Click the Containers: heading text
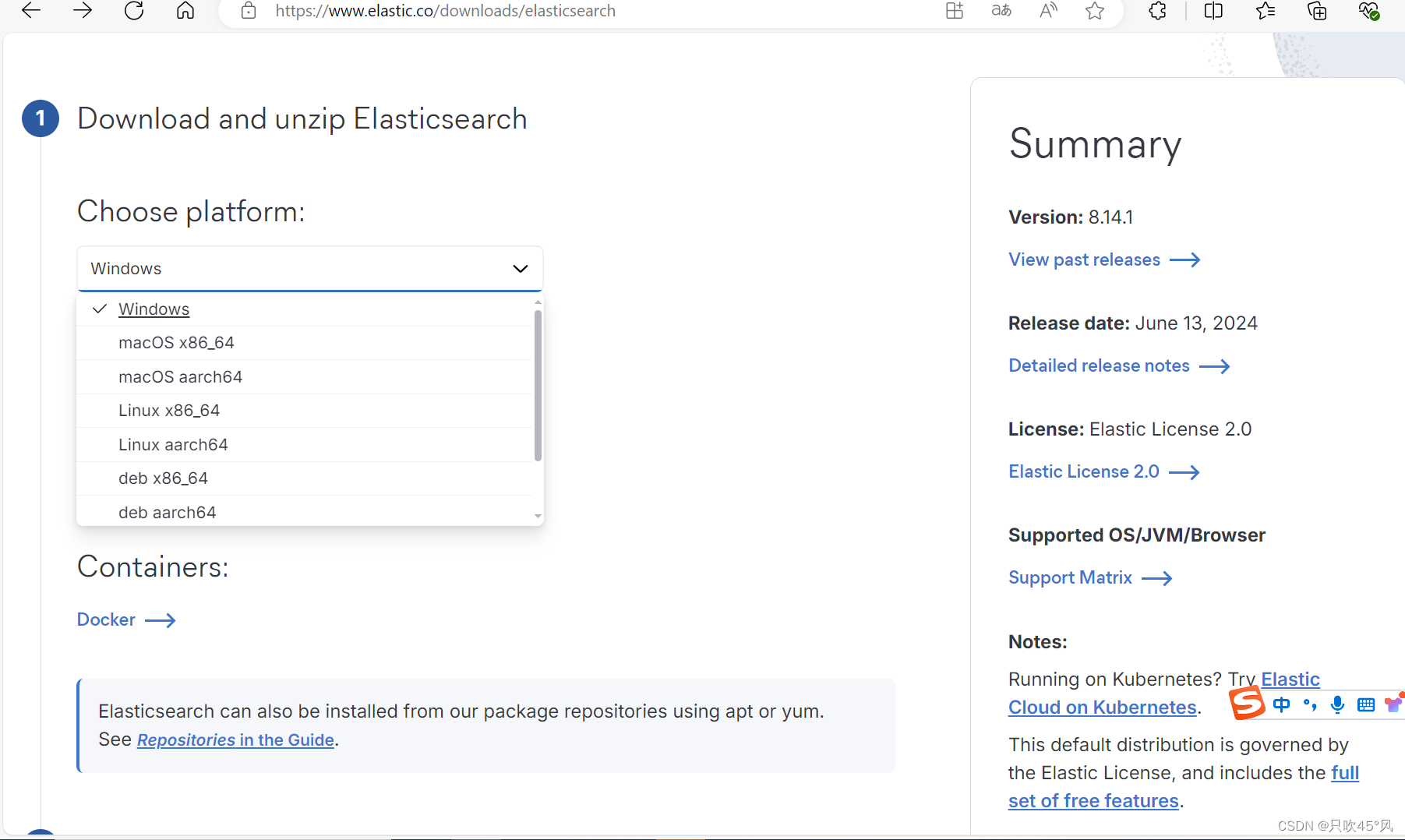Viewport: 1405px width, 840px height. click(153, 567)
